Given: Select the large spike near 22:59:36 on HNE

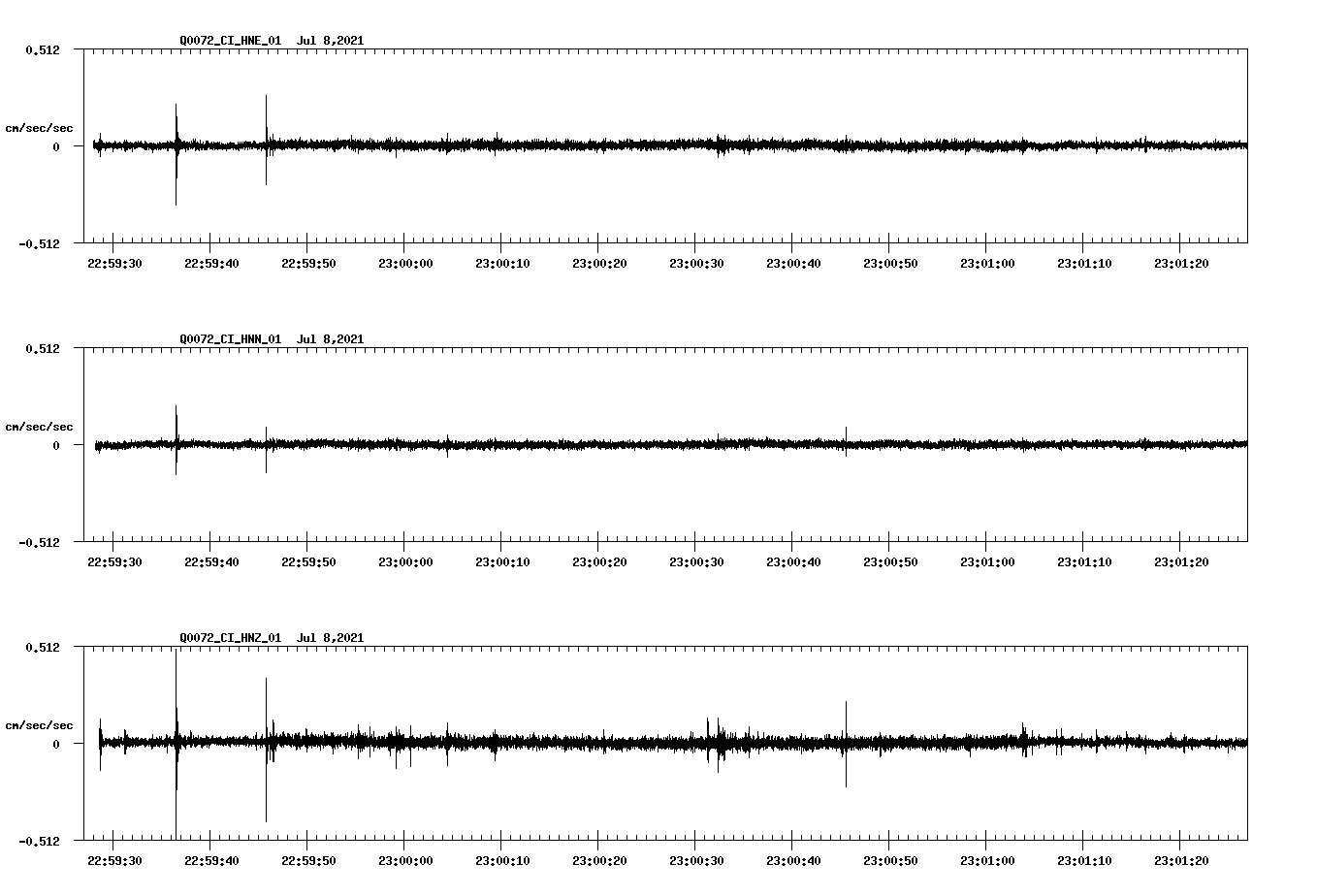Looking at the screenshot, I should tap(176, 145).
